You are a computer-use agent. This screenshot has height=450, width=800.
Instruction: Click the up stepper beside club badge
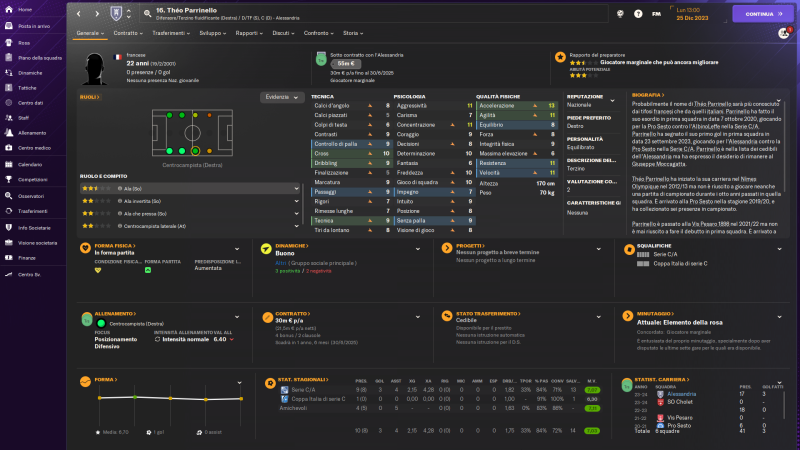pyautogui.click(x=129, y=11)
